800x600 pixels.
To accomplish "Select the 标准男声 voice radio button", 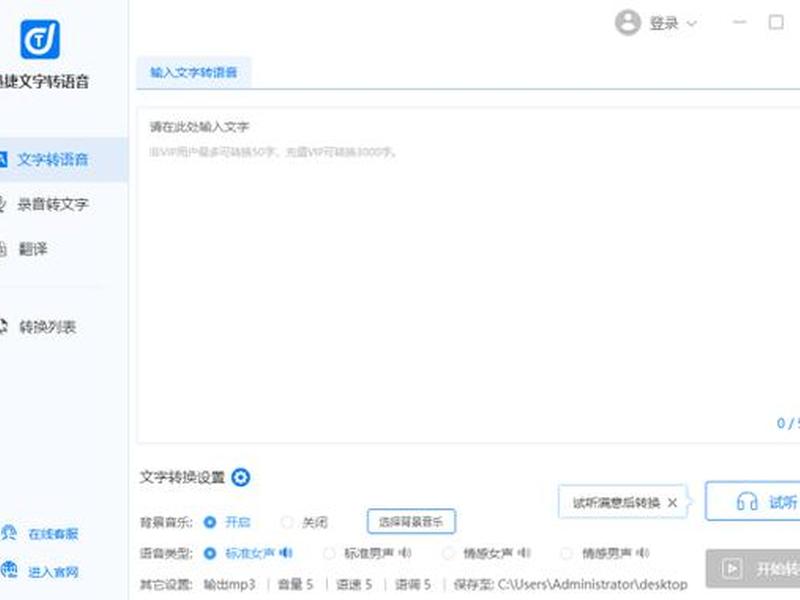I will pos(330,553).
